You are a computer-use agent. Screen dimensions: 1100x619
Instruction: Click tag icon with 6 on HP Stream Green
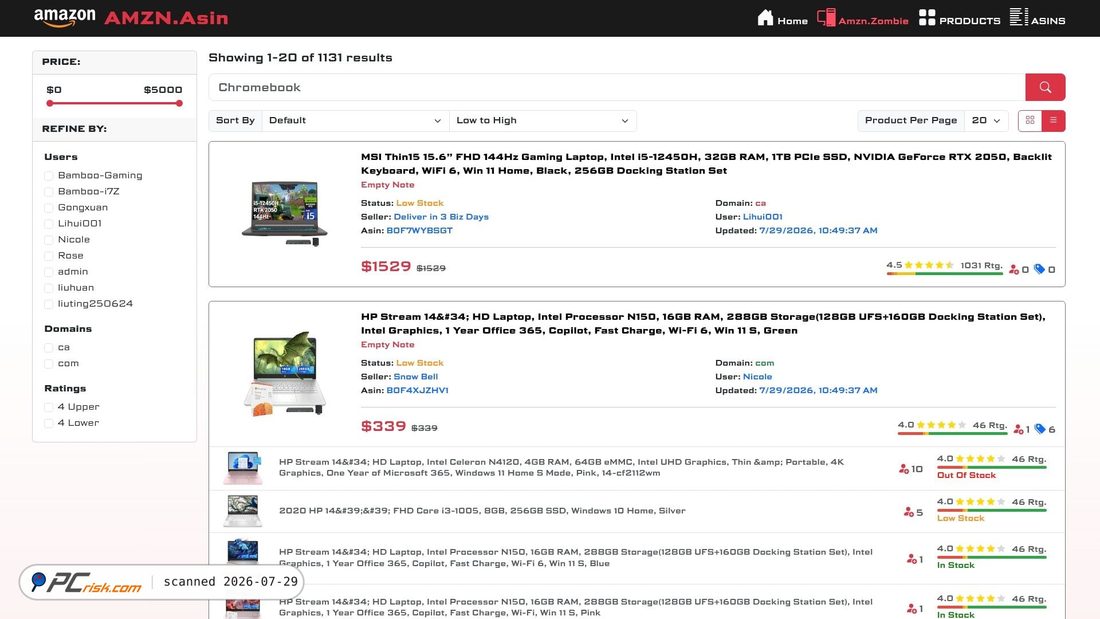[x=1040, y=429]
